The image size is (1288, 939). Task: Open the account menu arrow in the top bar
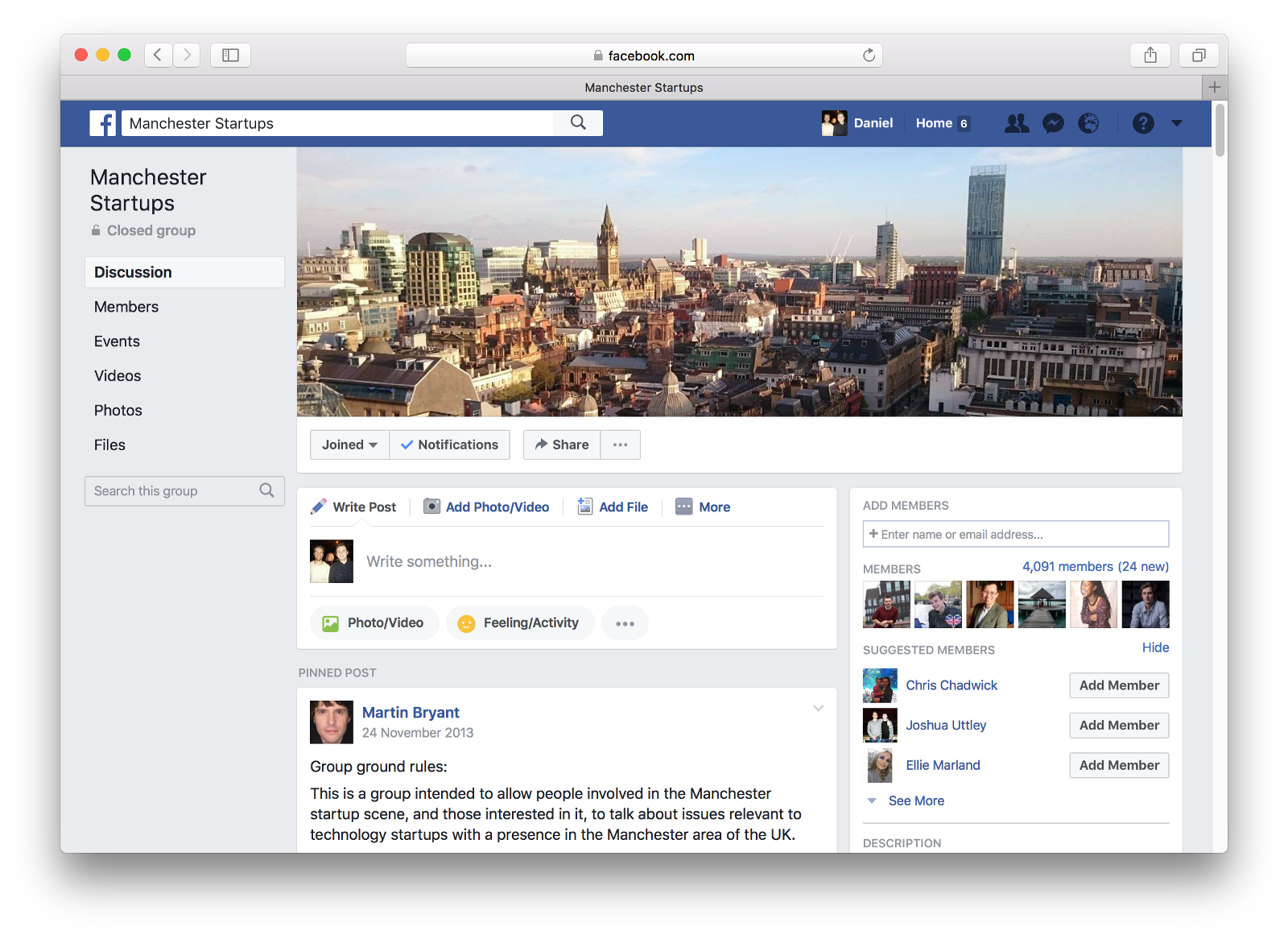point(1177,123)
